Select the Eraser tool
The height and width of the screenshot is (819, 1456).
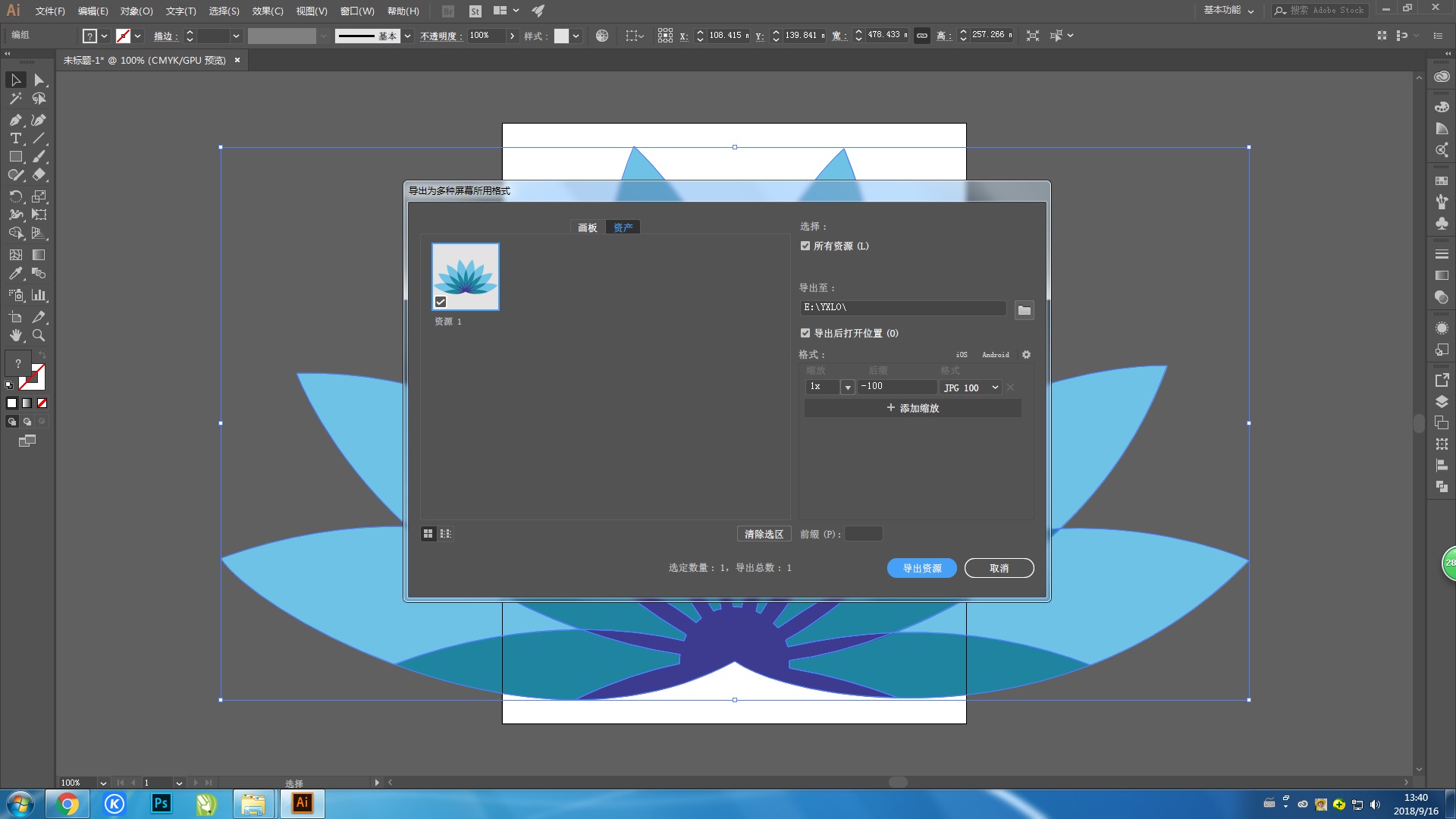point(39,174)
